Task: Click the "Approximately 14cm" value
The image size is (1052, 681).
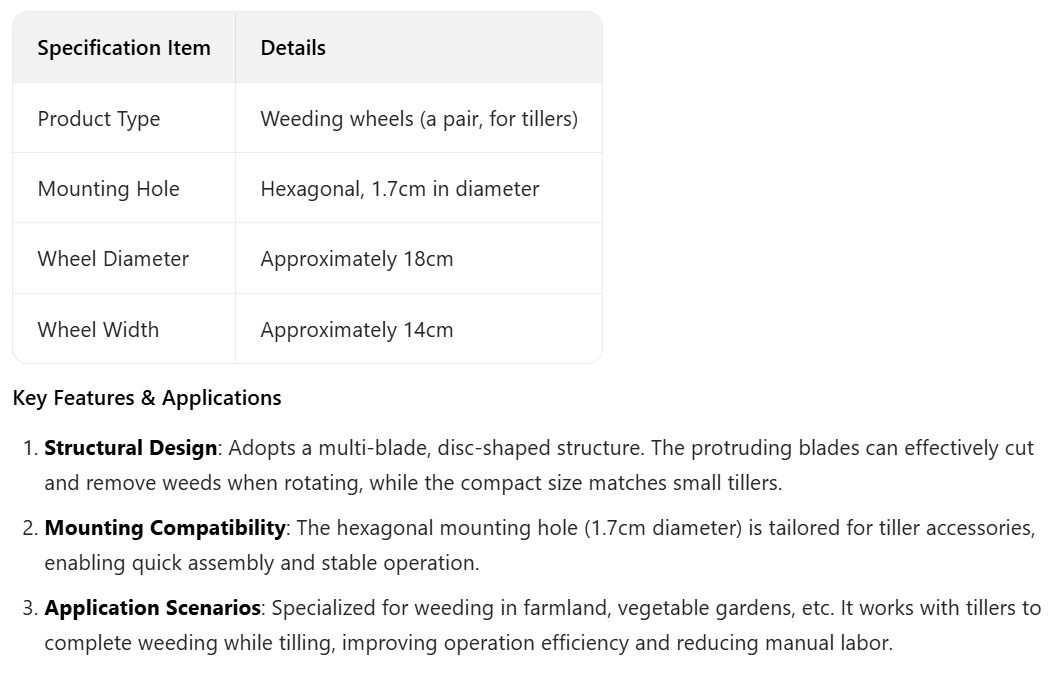Action: point(356,330)
